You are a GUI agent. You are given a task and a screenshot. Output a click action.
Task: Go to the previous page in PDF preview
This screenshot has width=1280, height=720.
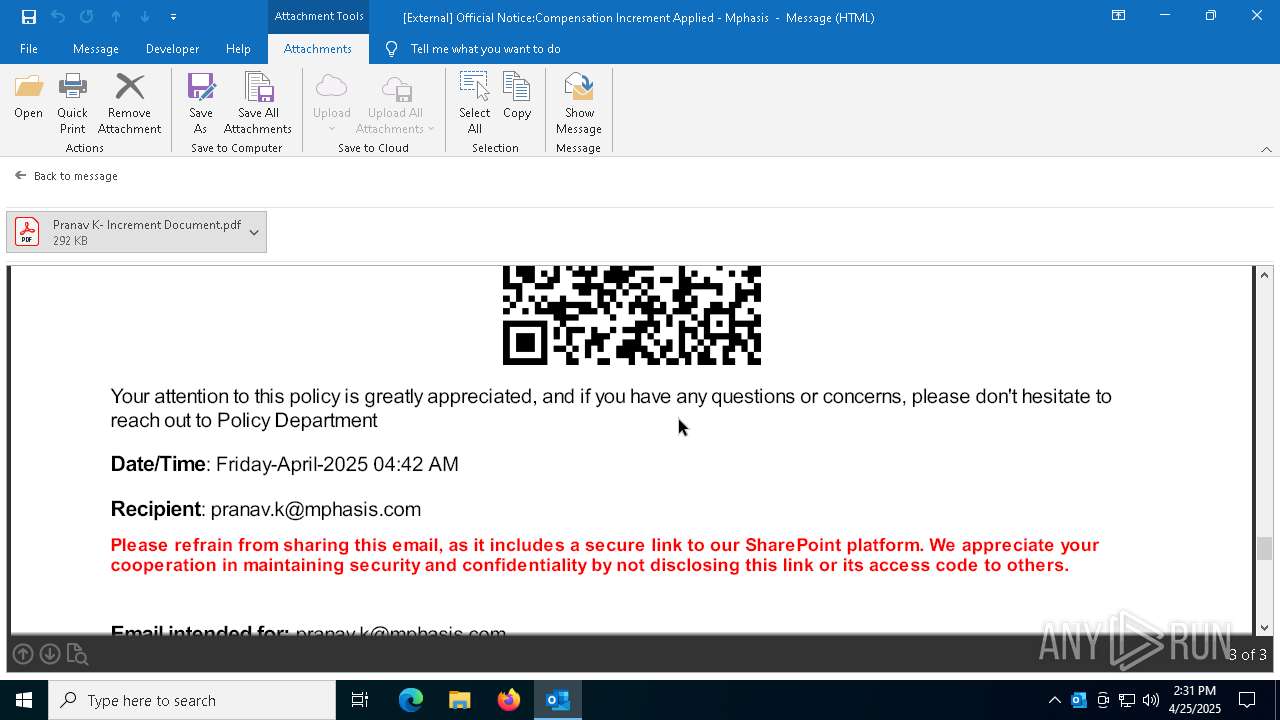tap(23, 654)
